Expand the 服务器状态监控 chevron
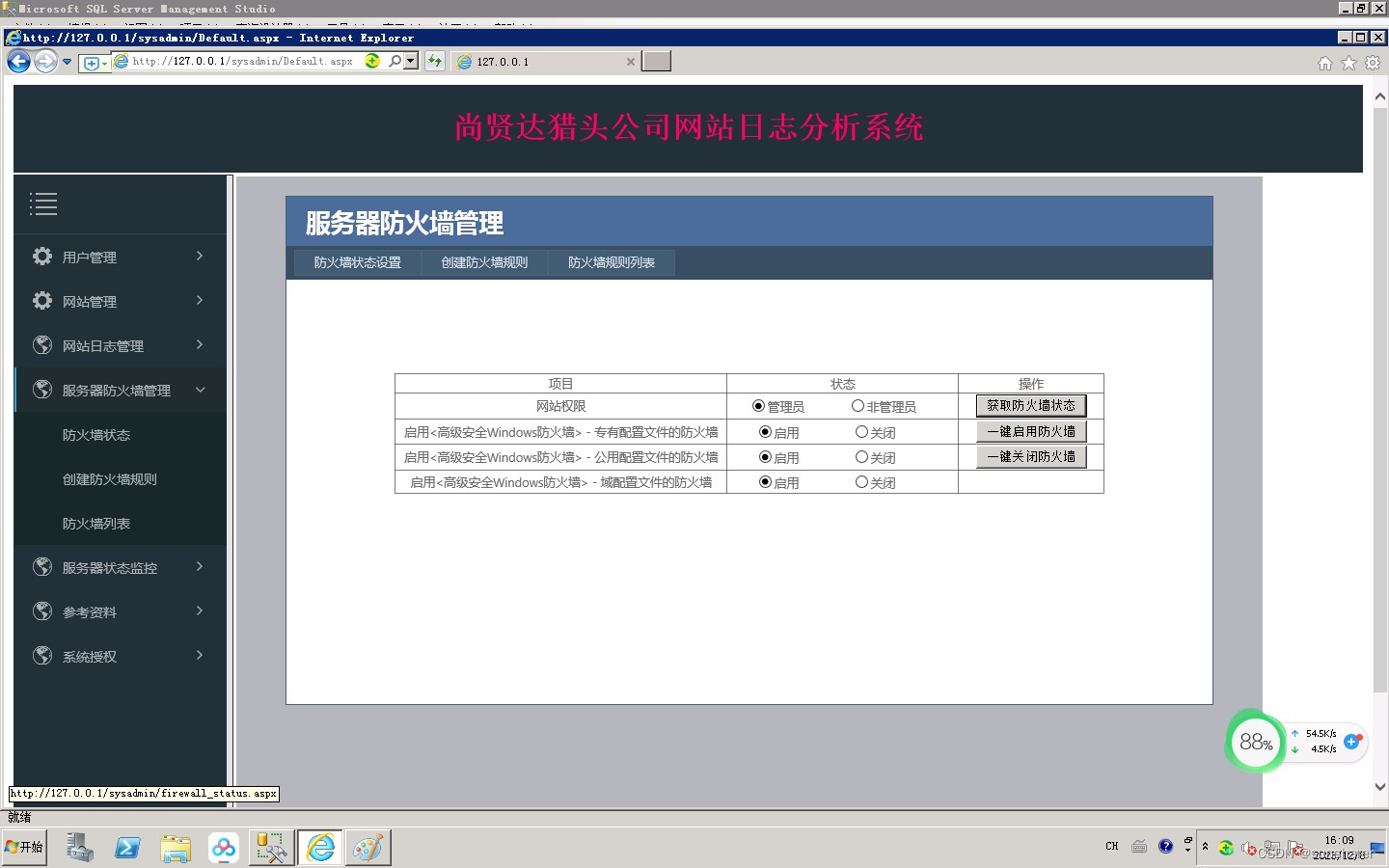Image resolution: width=1389 pixels, height=868 pixels. click(x=200, y=566)
